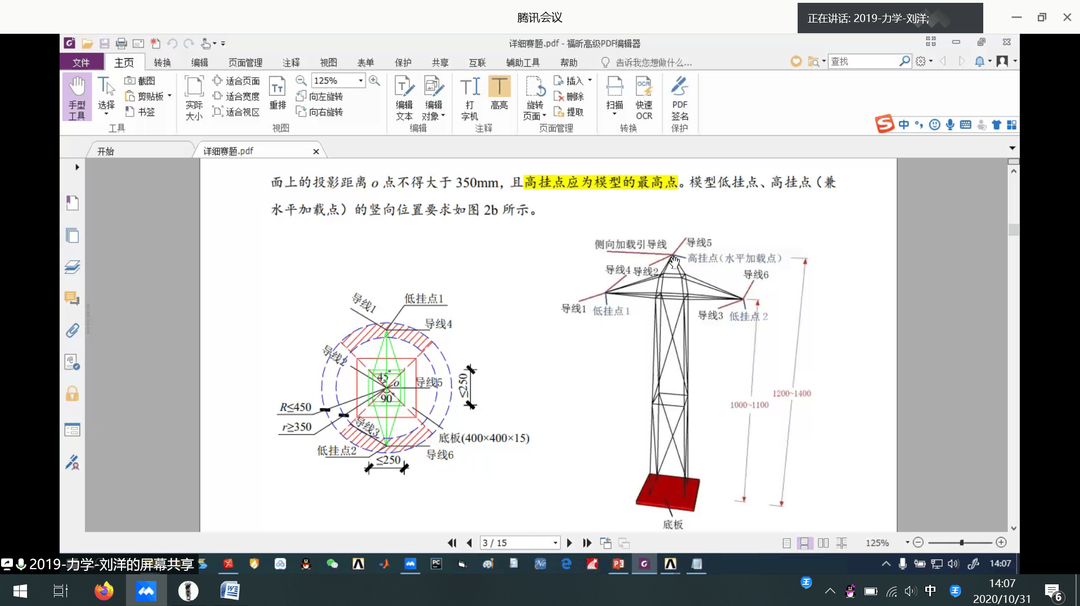Run Quick OCR (快速OCR)

tap(644, 96)
